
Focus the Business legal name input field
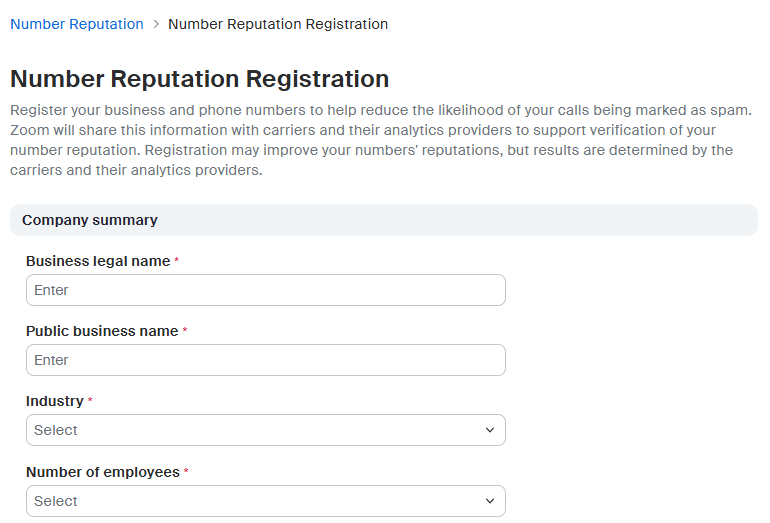click(265, 290)
